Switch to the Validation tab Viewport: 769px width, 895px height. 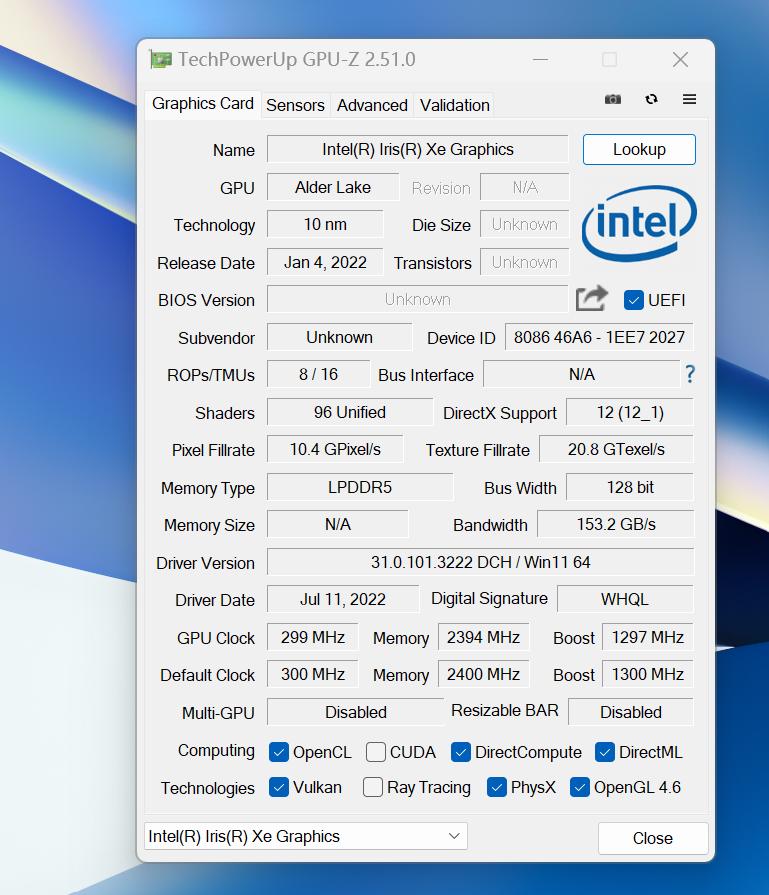pyautogui.click(x=454, y=106)
